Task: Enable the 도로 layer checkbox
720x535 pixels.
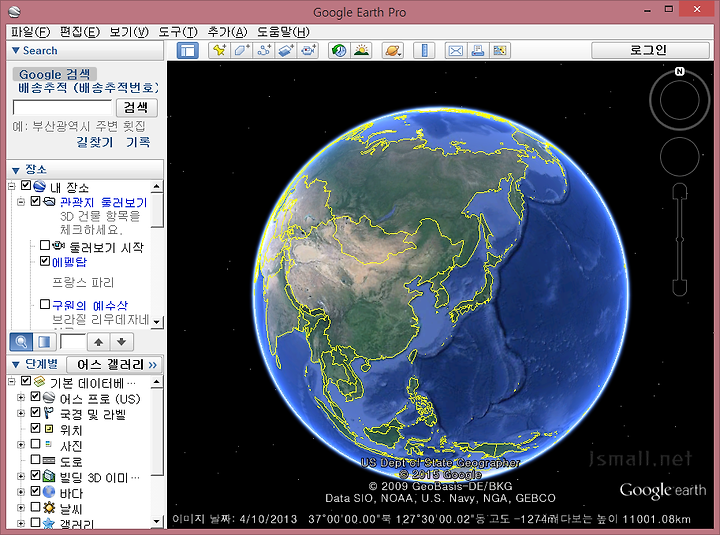Action: tap(35, 459)
